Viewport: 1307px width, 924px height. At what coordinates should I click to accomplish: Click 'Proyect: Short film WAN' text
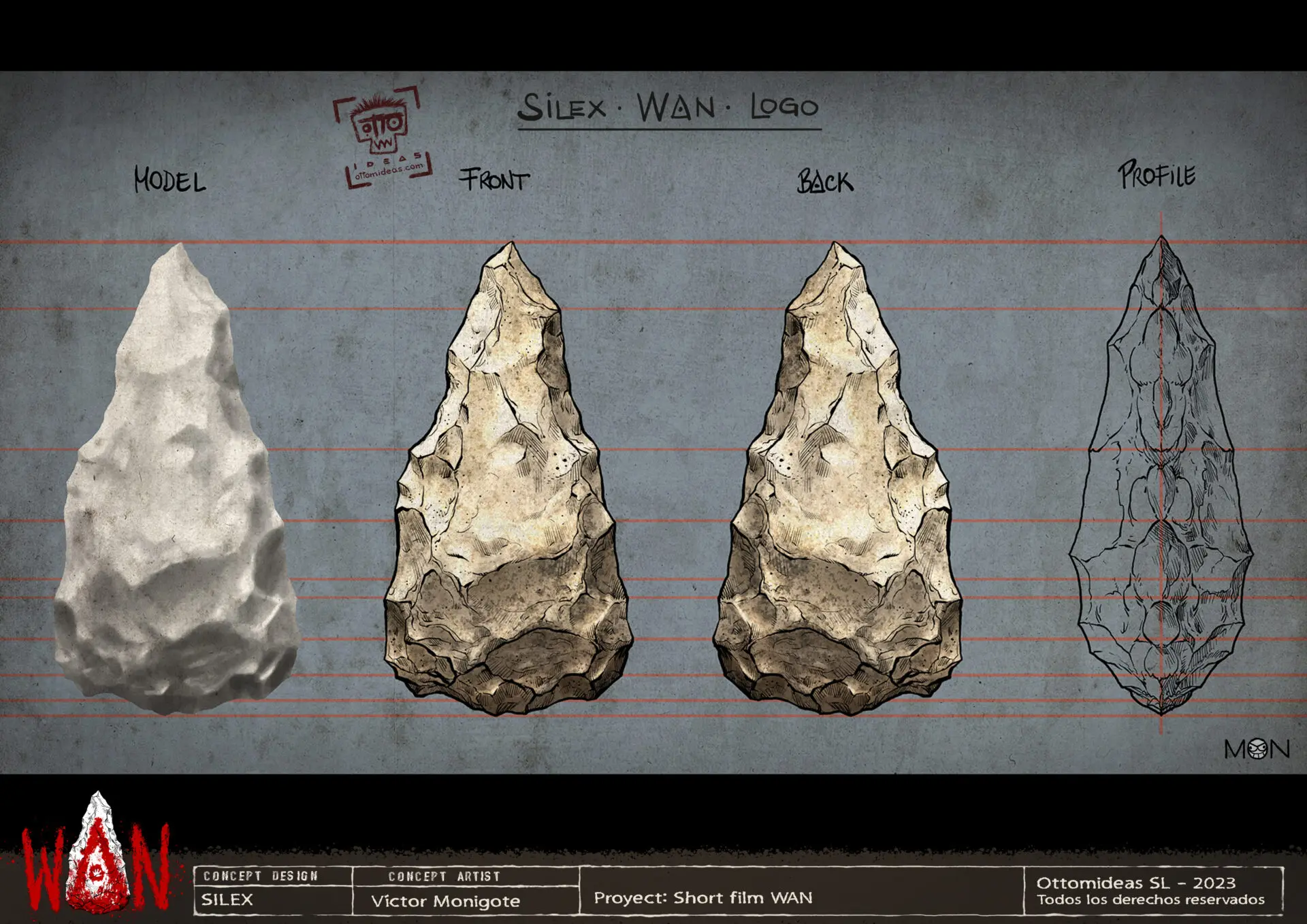coord(703,897)
